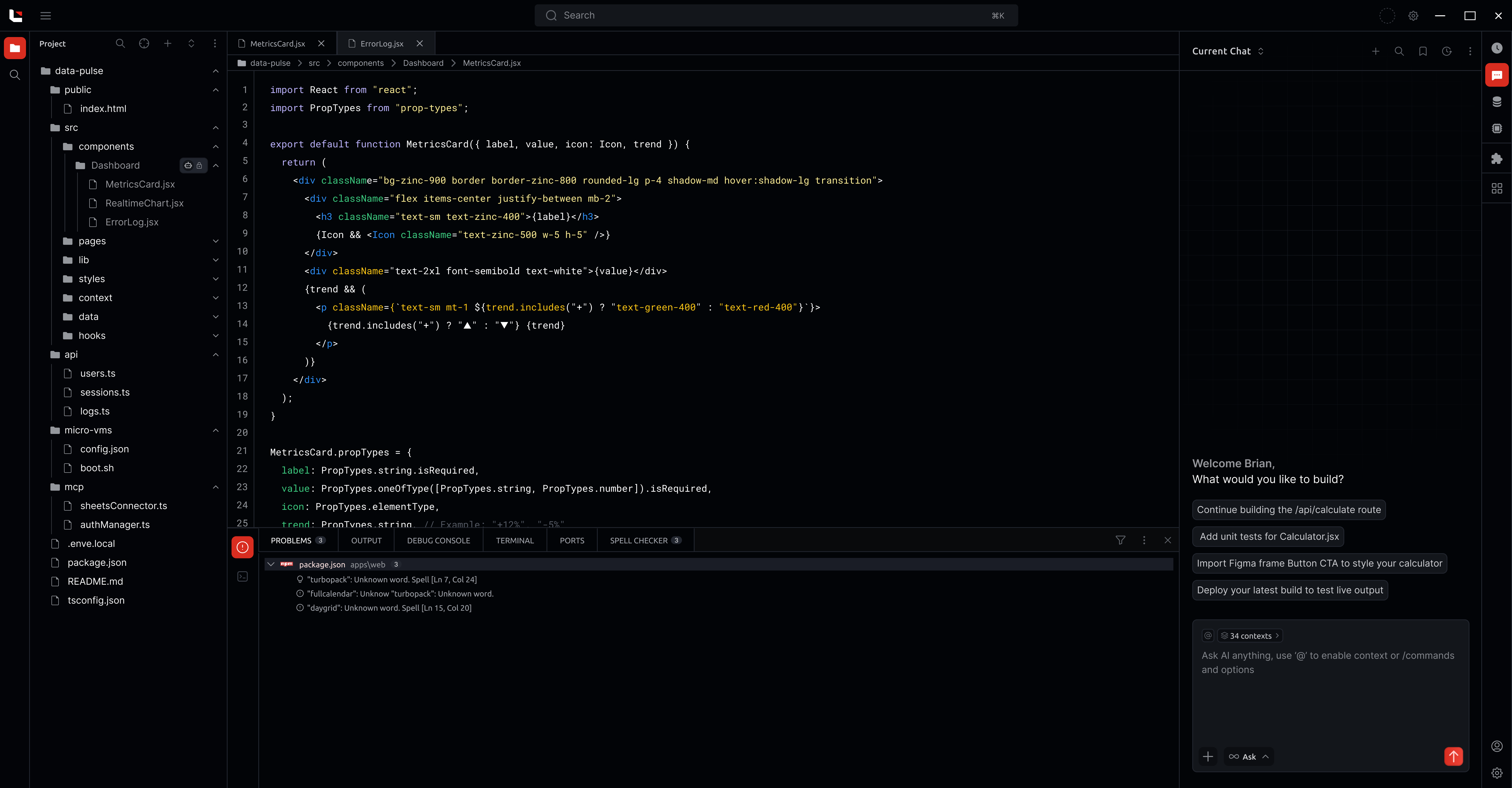
Task: Open the micro-VMs panel icon in right sidebar
Action: coord(1497,129)
